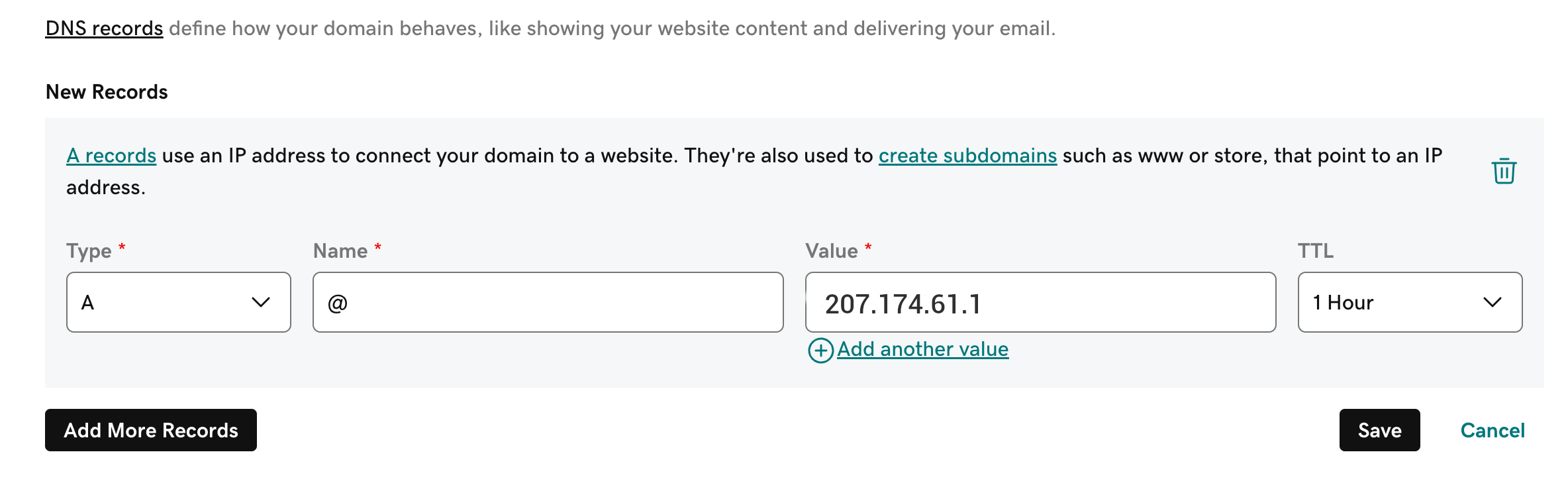Click the chevron arrow in the Type field
The width and height of the screenshot is (1568, 497).
click(261, 302)
